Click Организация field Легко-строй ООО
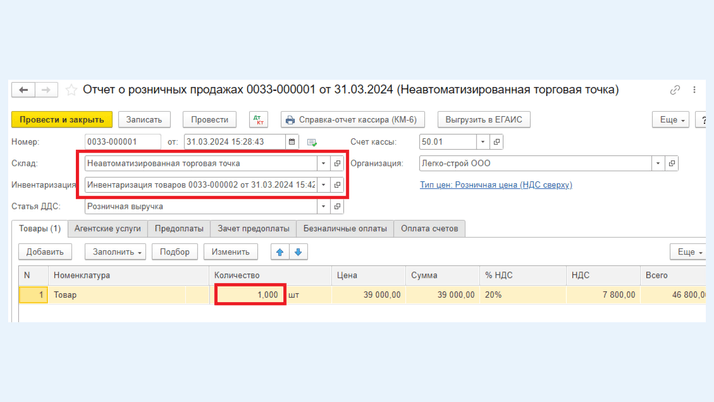Image resolution: width=714 pixels, height=402 pixels. (536, 163)
